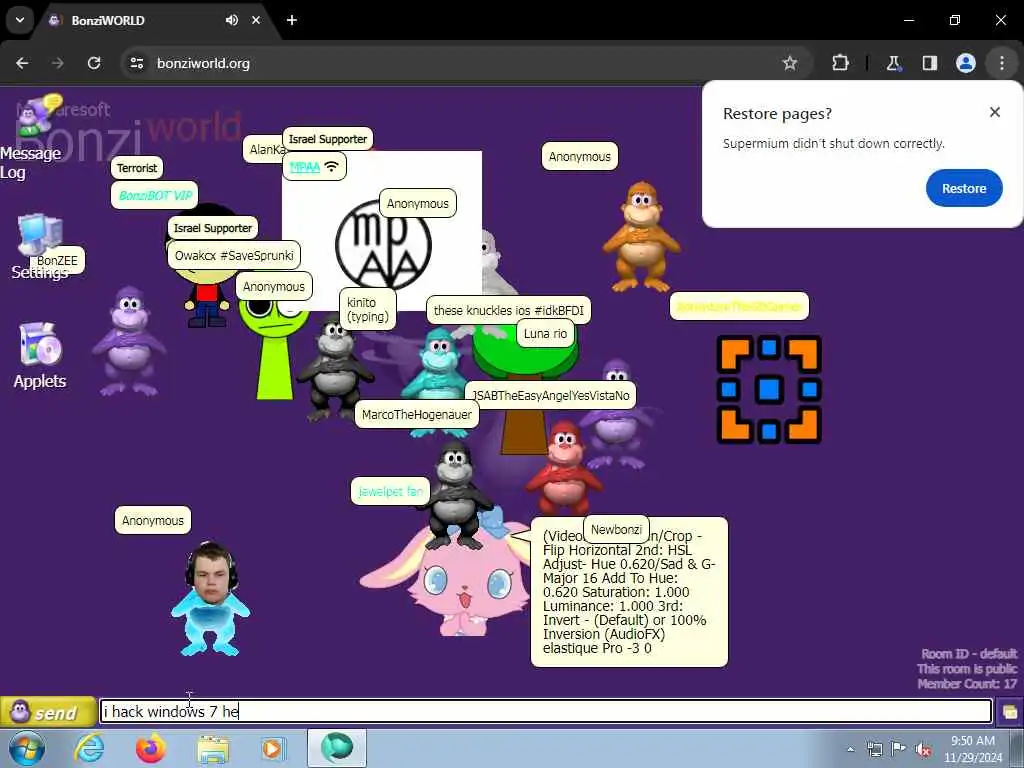Open the muted volume tray icon
This screenshot has height=768, width=1024.
(x=922, y=749)
